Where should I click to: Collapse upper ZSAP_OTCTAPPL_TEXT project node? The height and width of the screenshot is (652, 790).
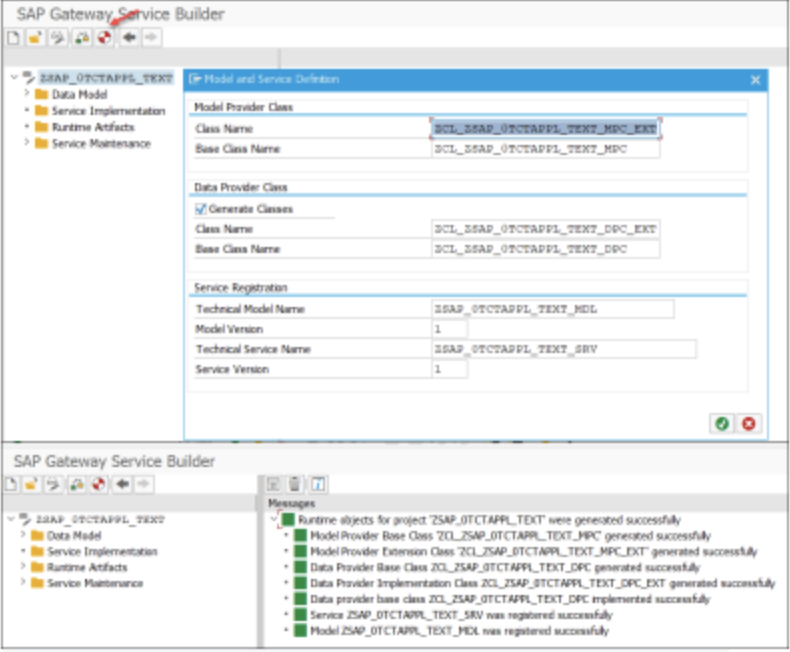[14, 77]
